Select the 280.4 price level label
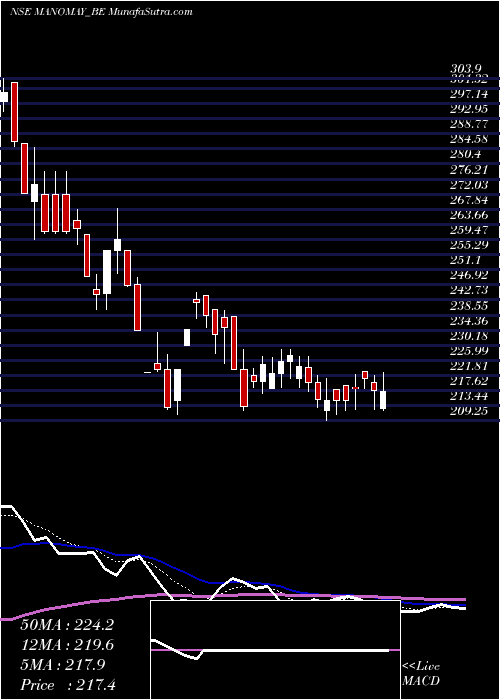Viewport: 500px width, 700px height. [466, 154]
